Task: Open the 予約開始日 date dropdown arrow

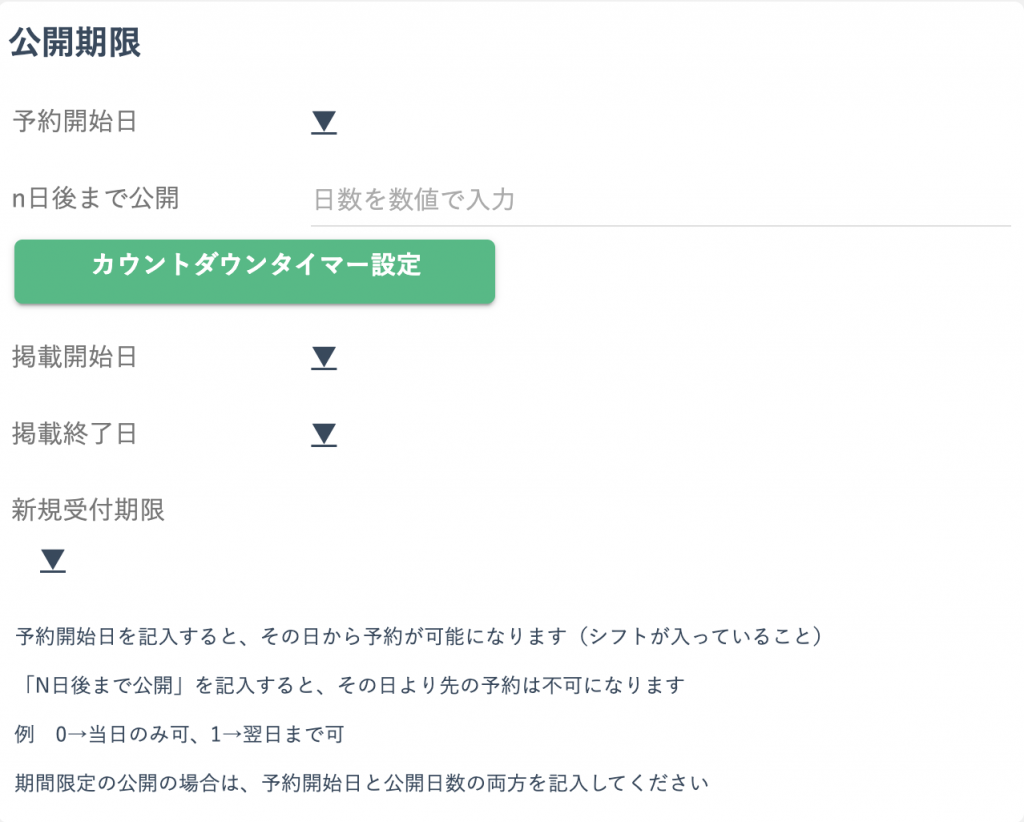Action: (x=323, y=123)
